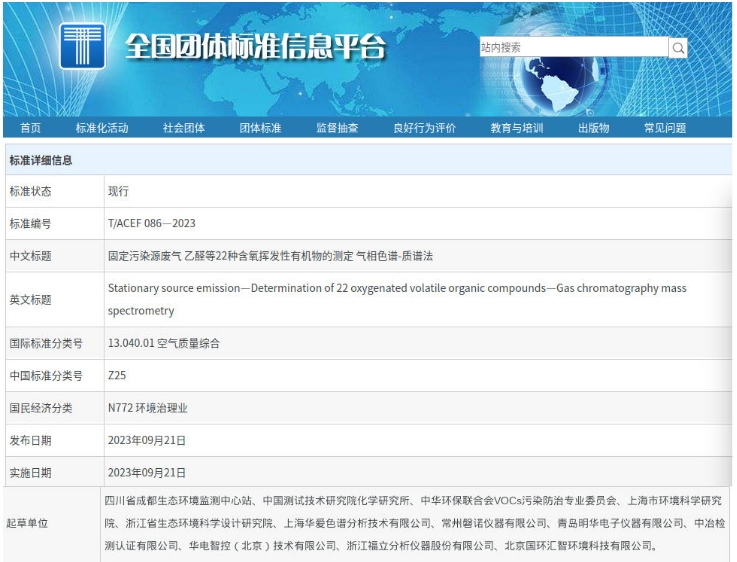Focus the 站内搜索 search input field
737x562 pixels.
[x=572, y=48]
